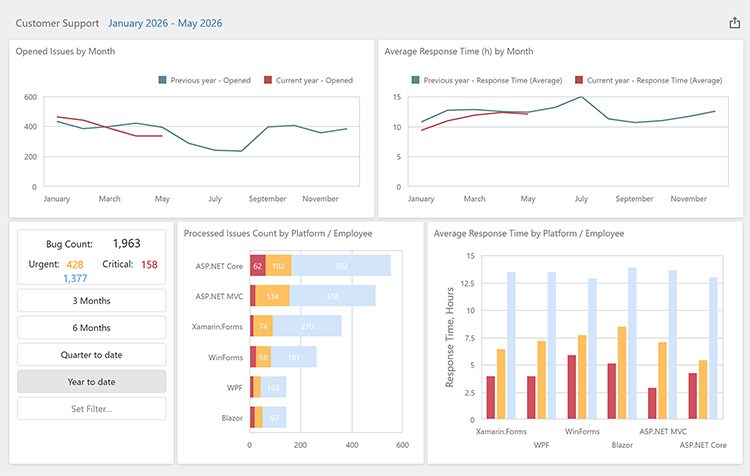This screenshot has width=750, height=476.
Task: Click the blue 1,377 value
Action: tap(75, 278)
